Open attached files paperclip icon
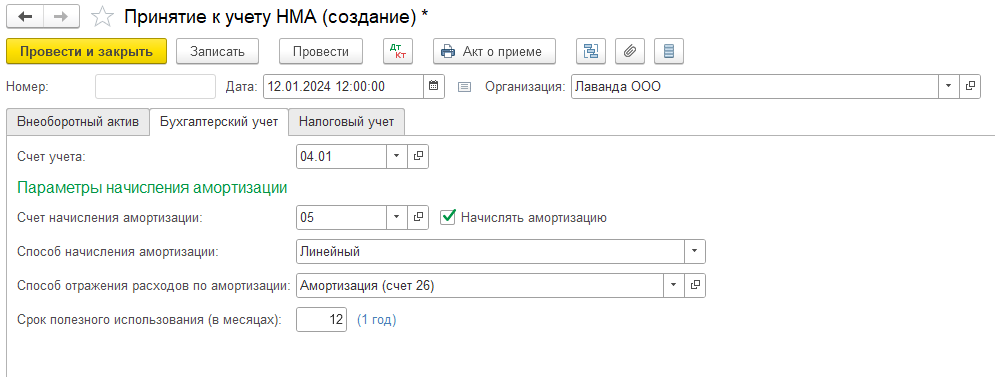The height and width of the screenshot is (377, 995). (x=629, y=51)
